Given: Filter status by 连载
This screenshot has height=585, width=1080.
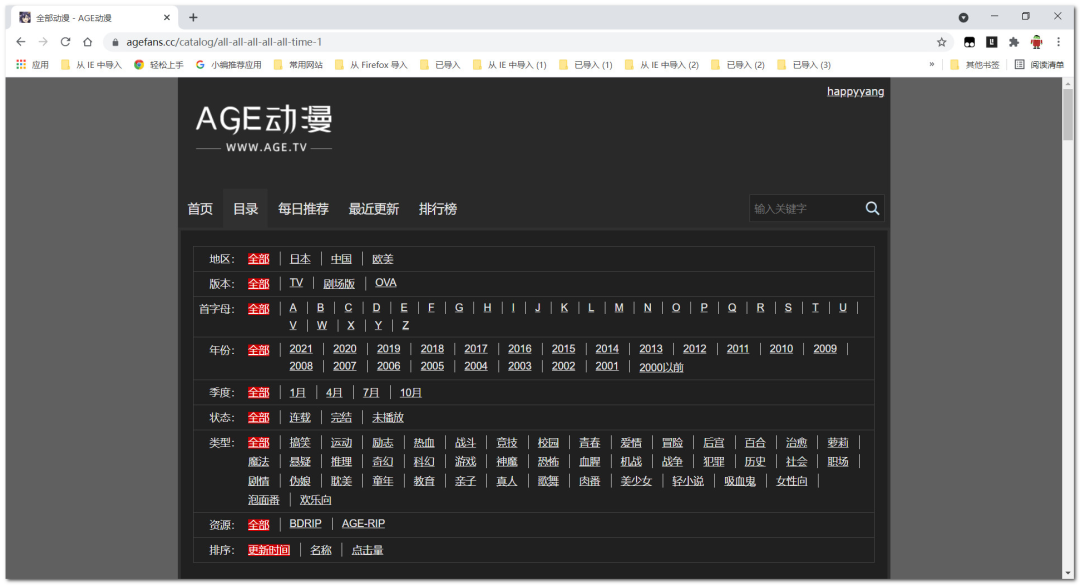Looking at the screenshot, I should 300,418.
